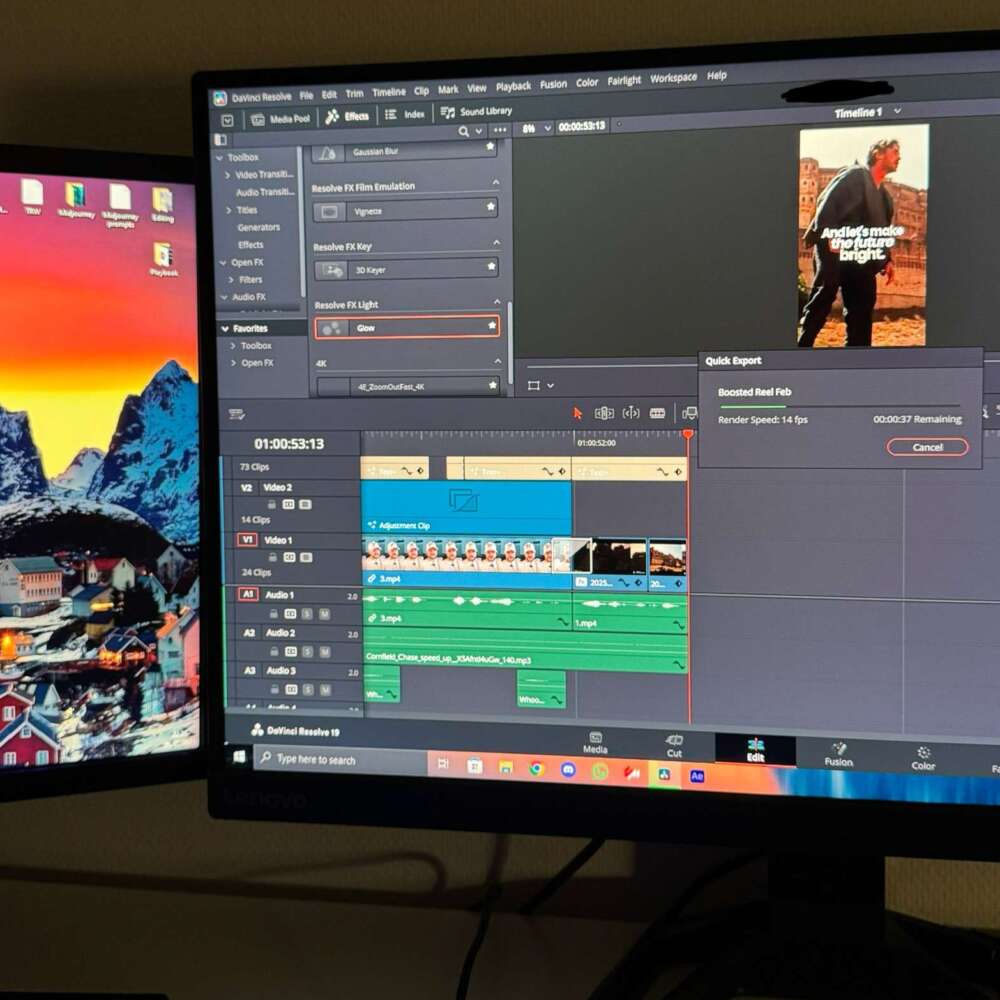The height and width of the screenshot is (1000, 1000).
Task: Toggle the V1 destination track selector
Action: click(247, 540)
